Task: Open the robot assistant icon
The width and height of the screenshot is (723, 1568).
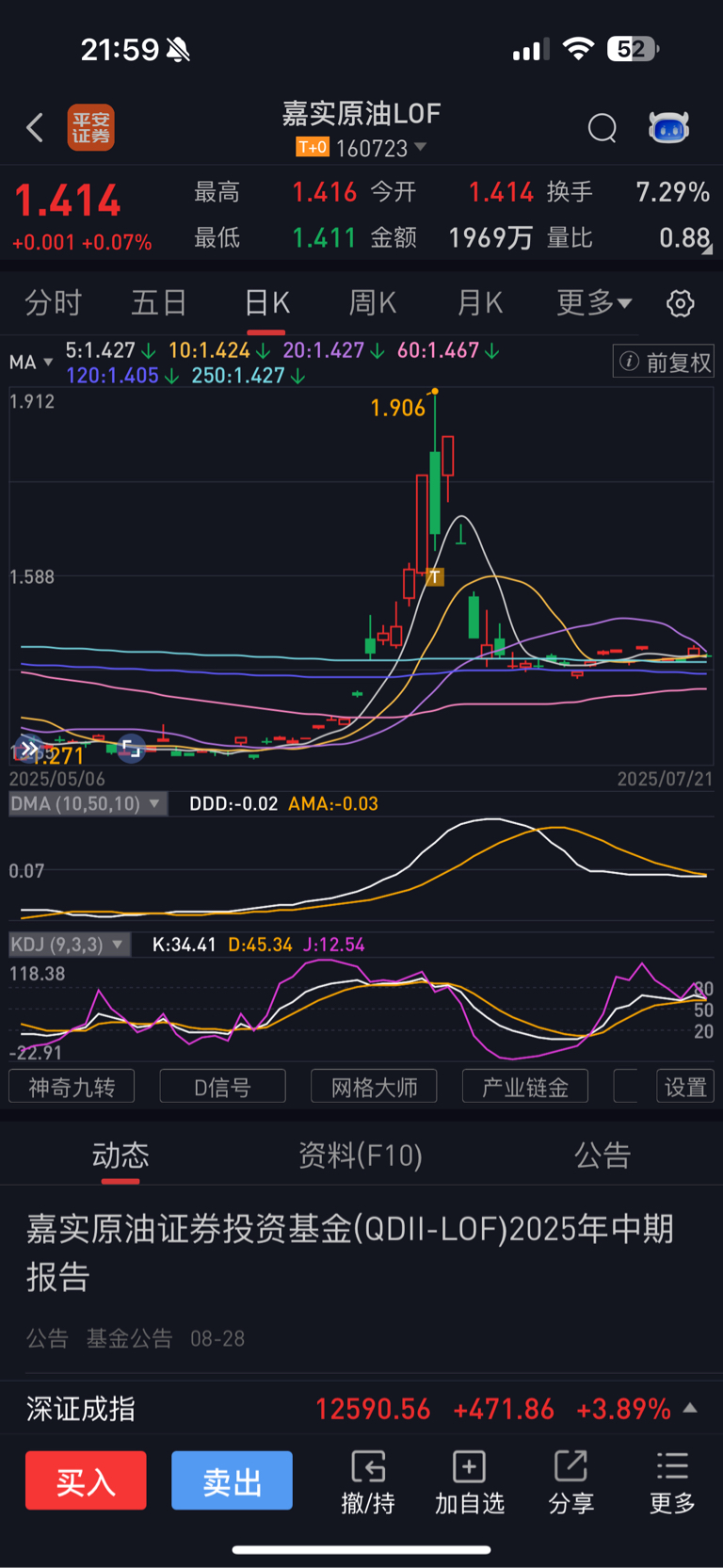Action: pos(669,127)
